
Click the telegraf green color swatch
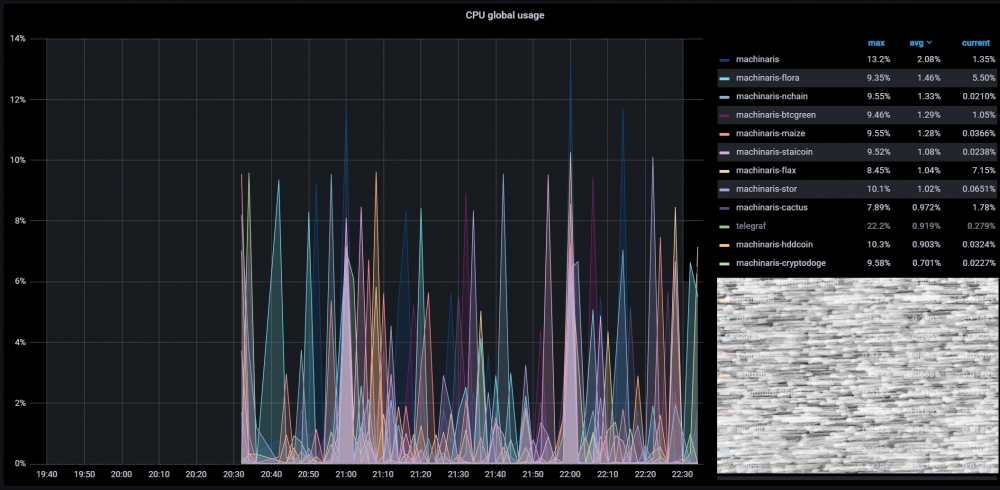coord(724,226)
